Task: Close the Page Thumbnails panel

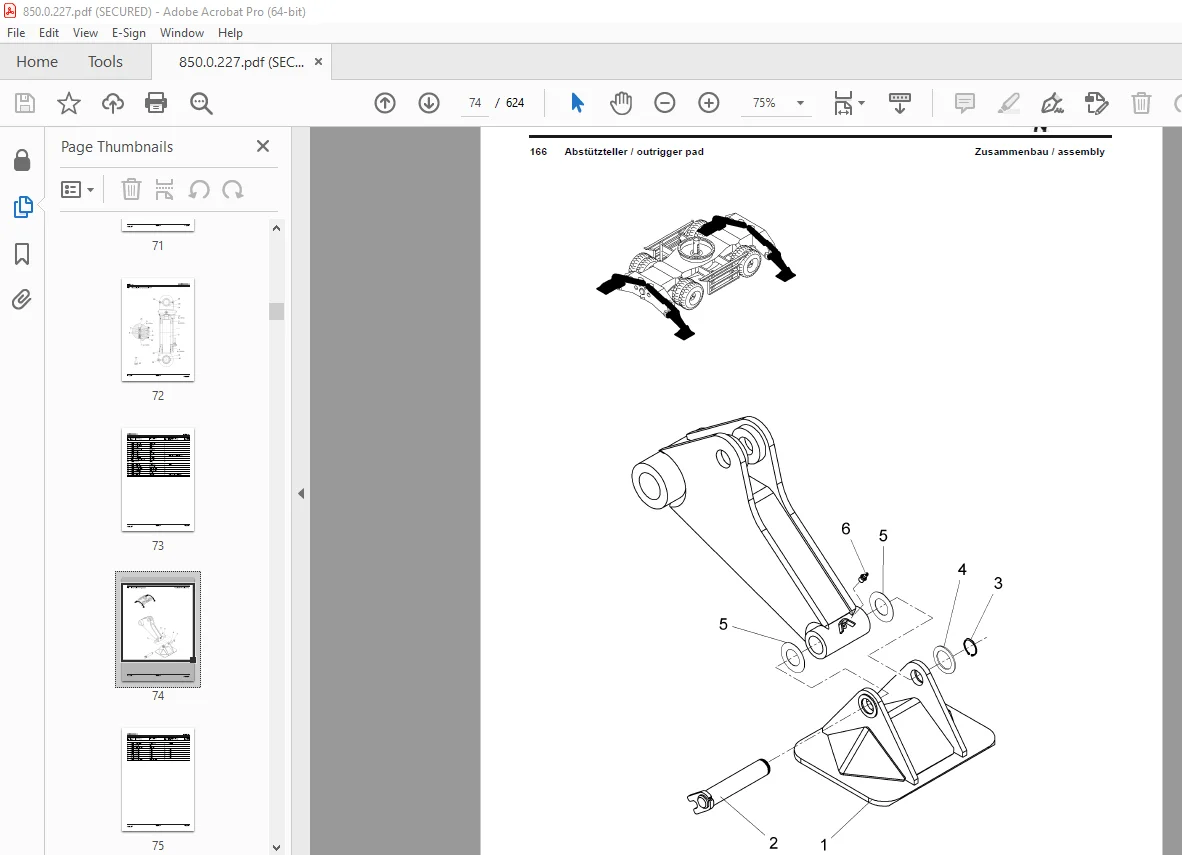Action: coord(263,146)
